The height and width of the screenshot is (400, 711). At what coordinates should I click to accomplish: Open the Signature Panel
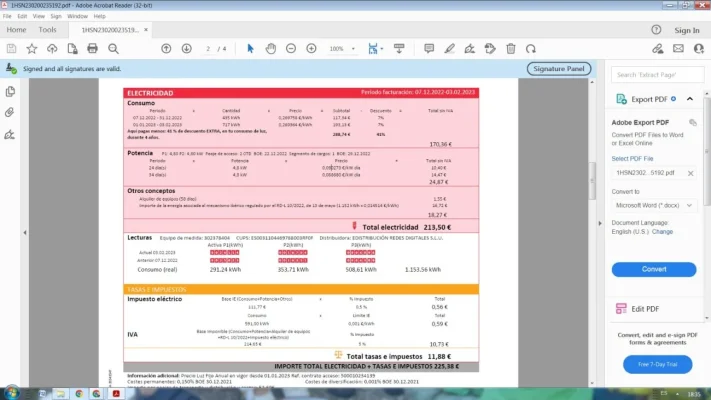[559, 69]
